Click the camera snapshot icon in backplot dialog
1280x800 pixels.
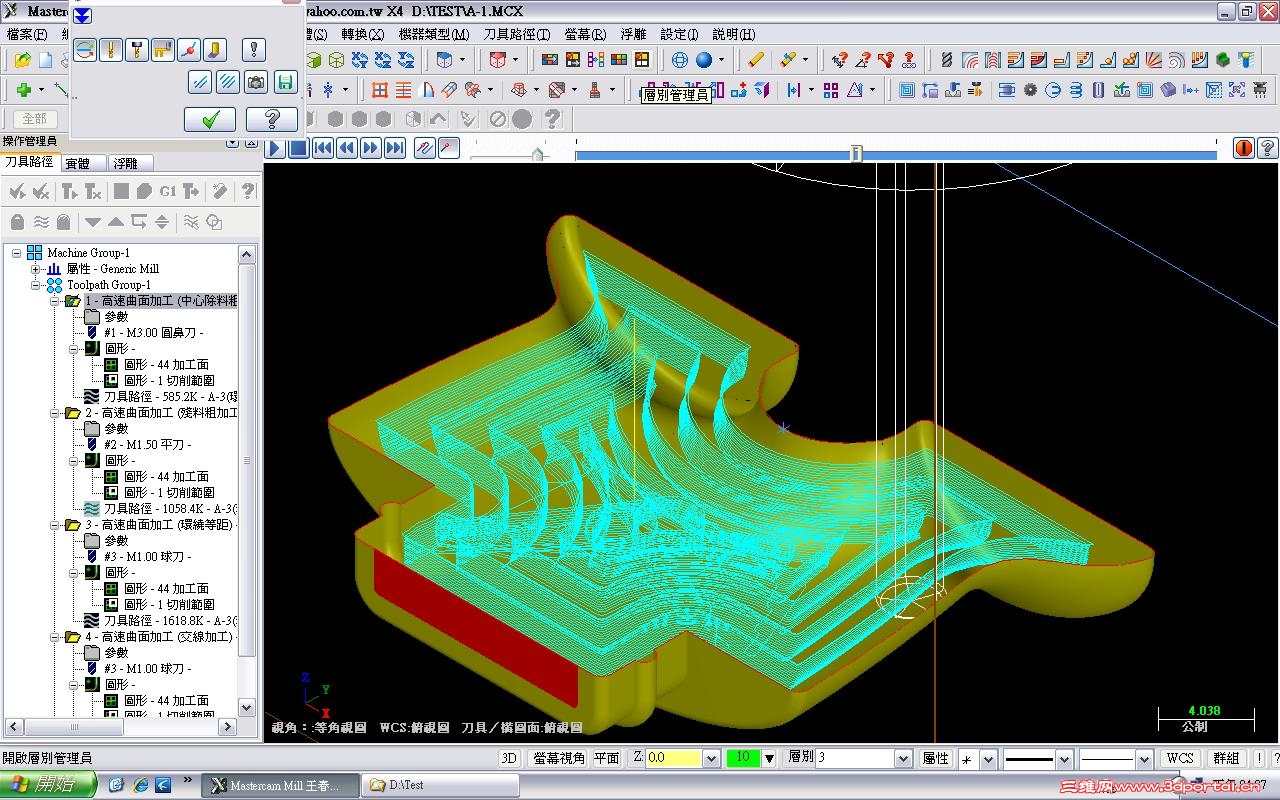pos(256,82)
